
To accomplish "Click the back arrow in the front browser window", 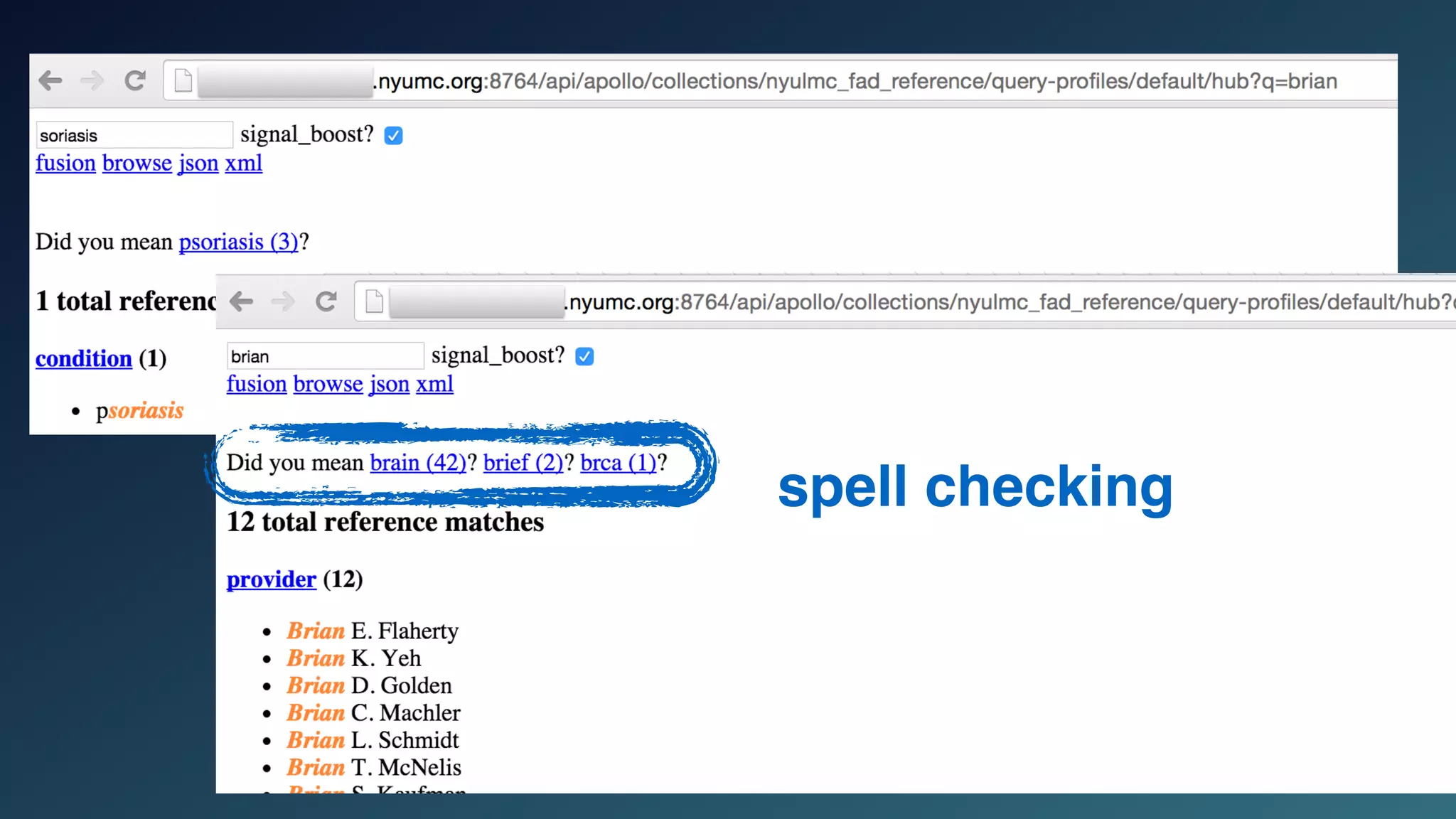I will [x=242, y=301].
